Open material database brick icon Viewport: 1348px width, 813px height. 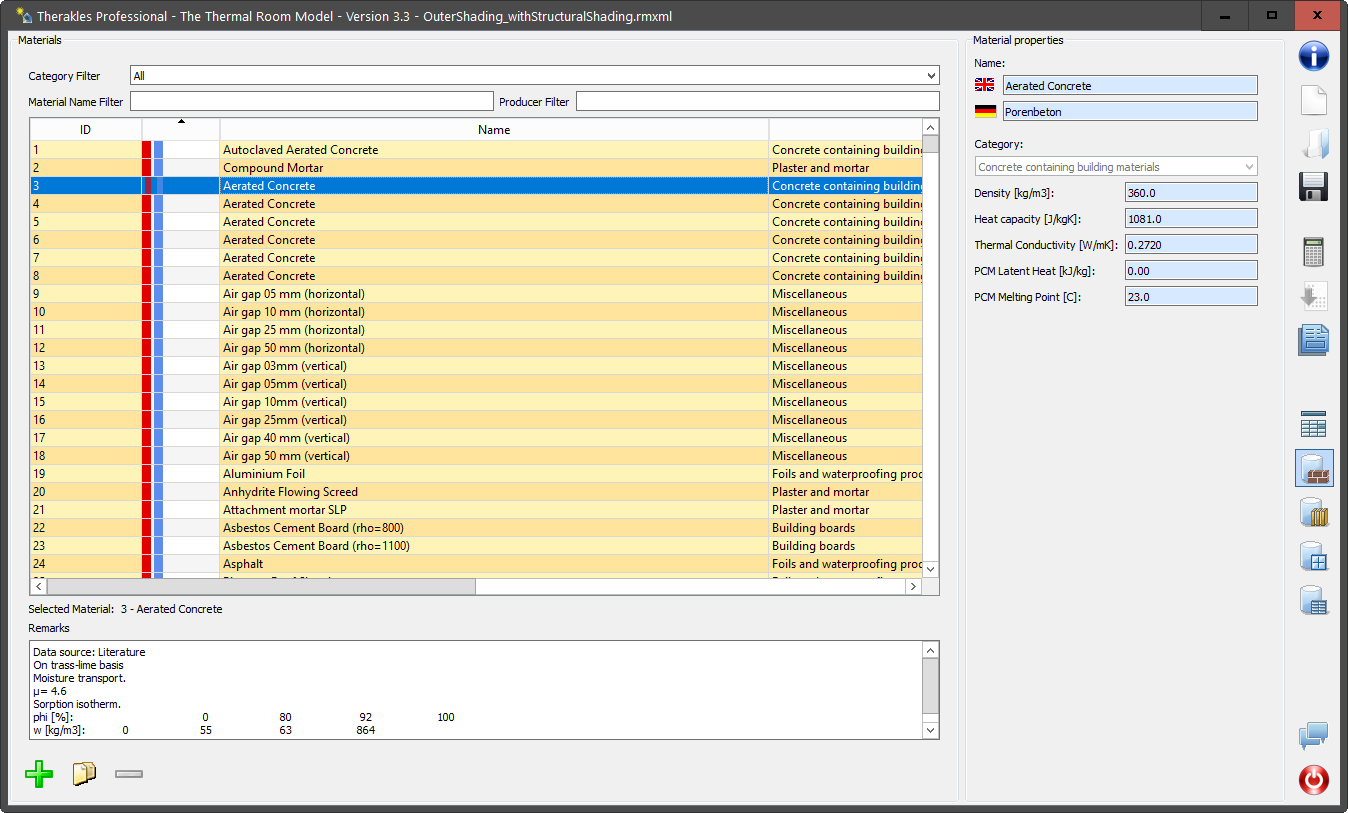(1314, 468)
